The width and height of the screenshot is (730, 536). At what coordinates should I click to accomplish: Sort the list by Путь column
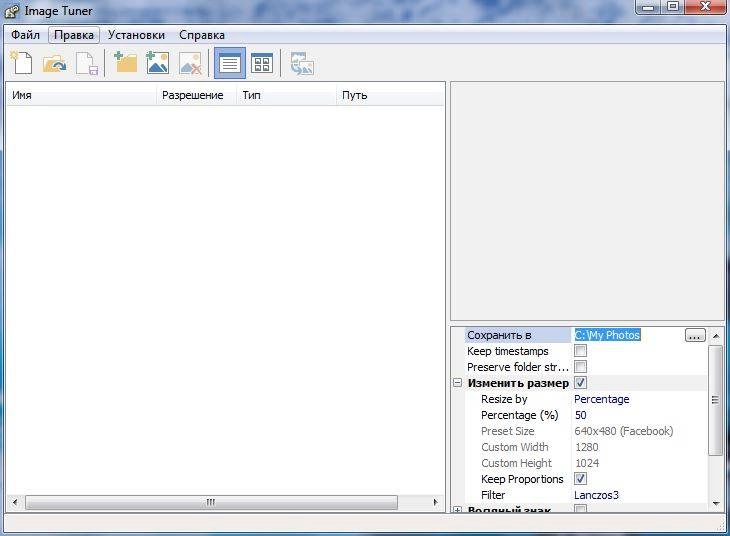click(390, 95)
